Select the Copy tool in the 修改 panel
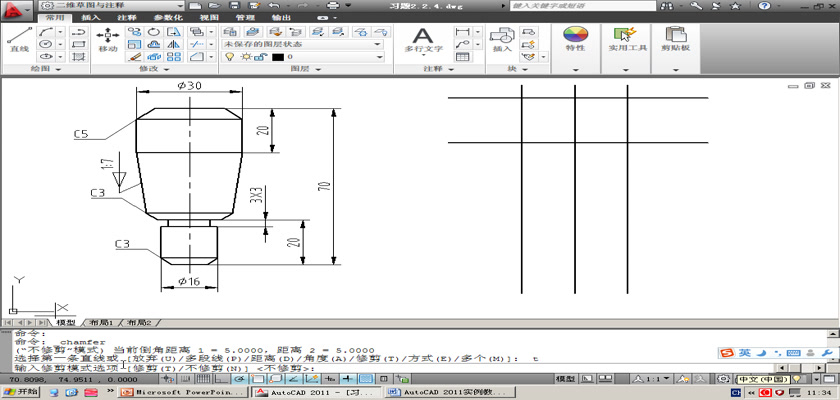 [134, 32]
